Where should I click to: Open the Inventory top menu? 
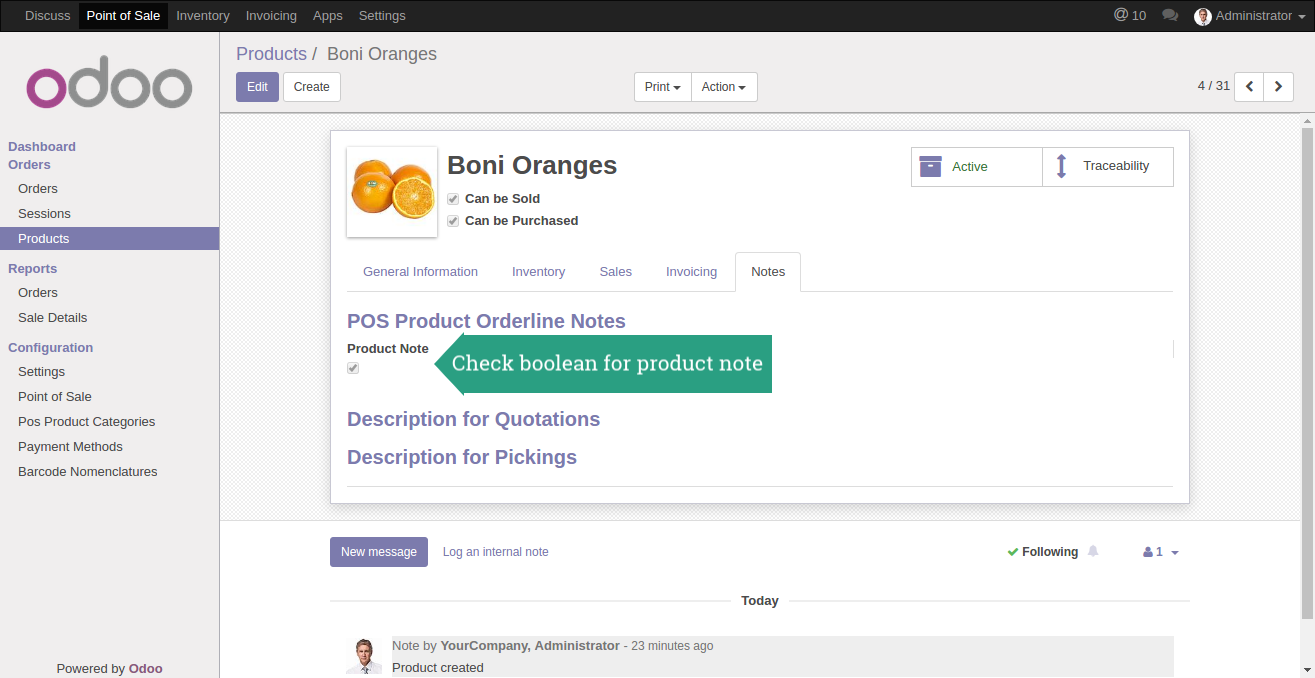pyautogui.click(x=203, y=16)
